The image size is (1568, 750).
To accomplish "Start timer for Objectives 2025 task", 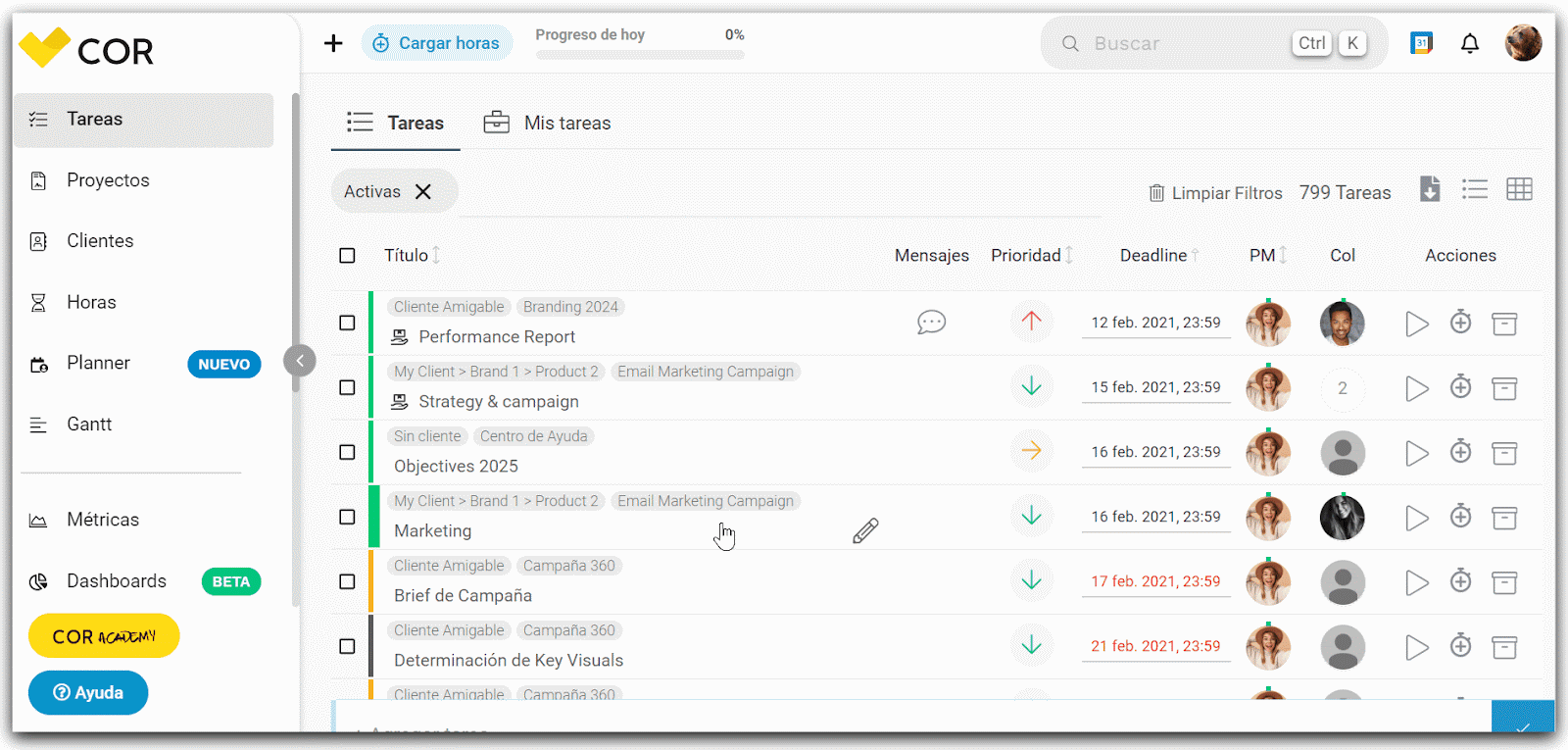I will tap(1417, 453).
